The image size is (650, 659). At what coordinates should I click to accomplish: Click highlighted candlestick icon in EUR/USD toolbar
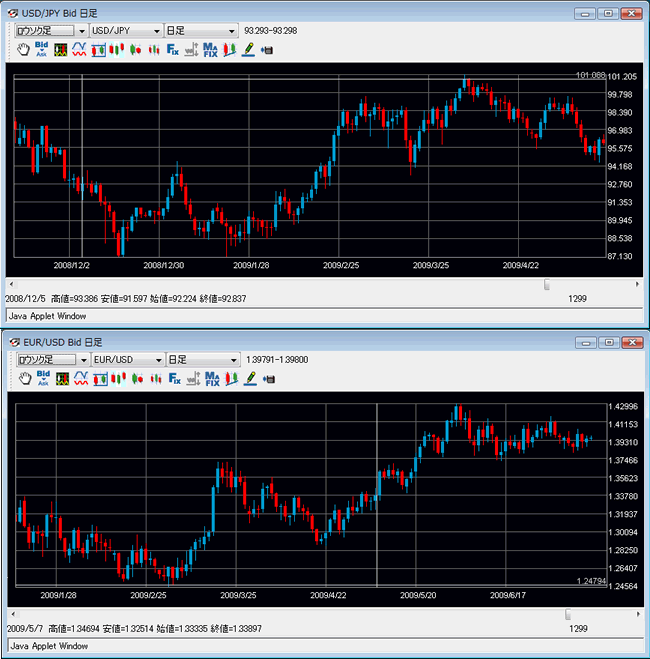(x=118, y=379)
